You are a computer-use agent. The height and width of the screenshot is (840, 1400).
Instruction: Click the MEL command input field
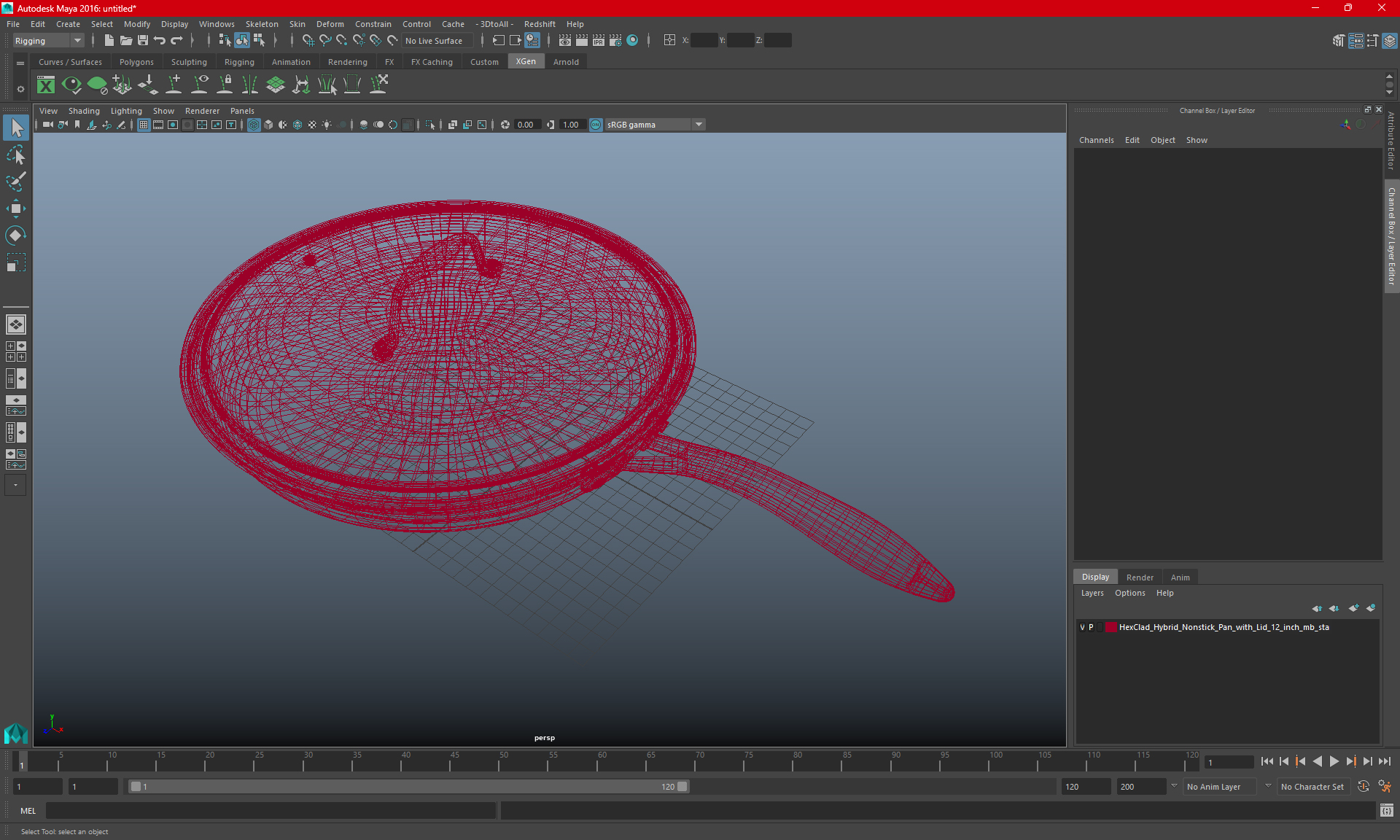[x=271, y=811]
